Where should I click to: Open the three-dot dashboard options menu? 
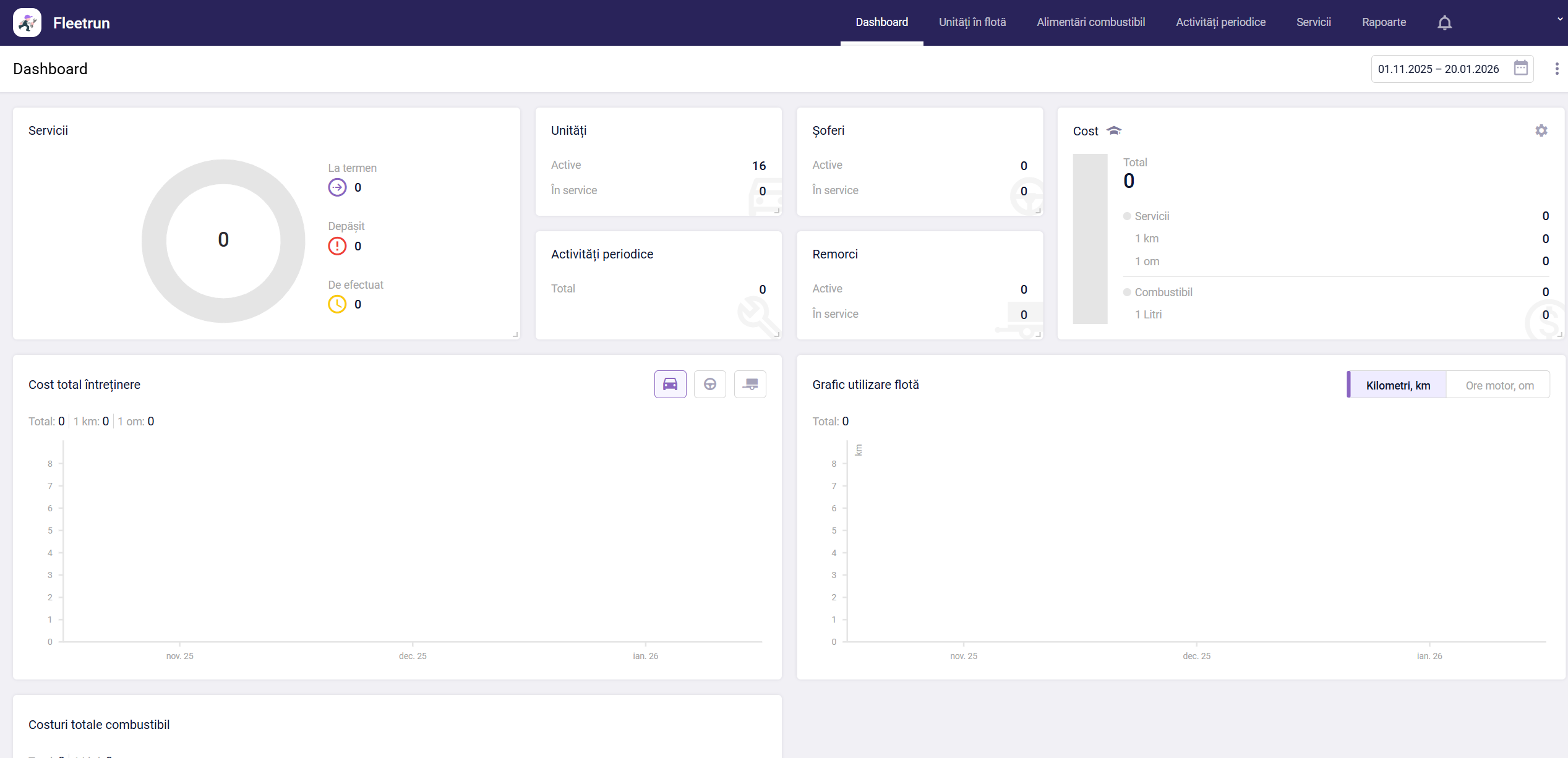[1556, 69]
